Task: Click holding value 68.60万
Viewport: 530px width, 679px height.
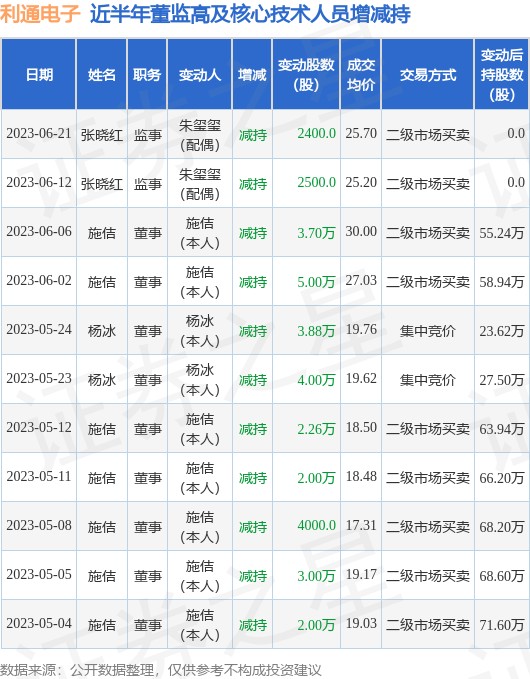Action: [502, 576]
